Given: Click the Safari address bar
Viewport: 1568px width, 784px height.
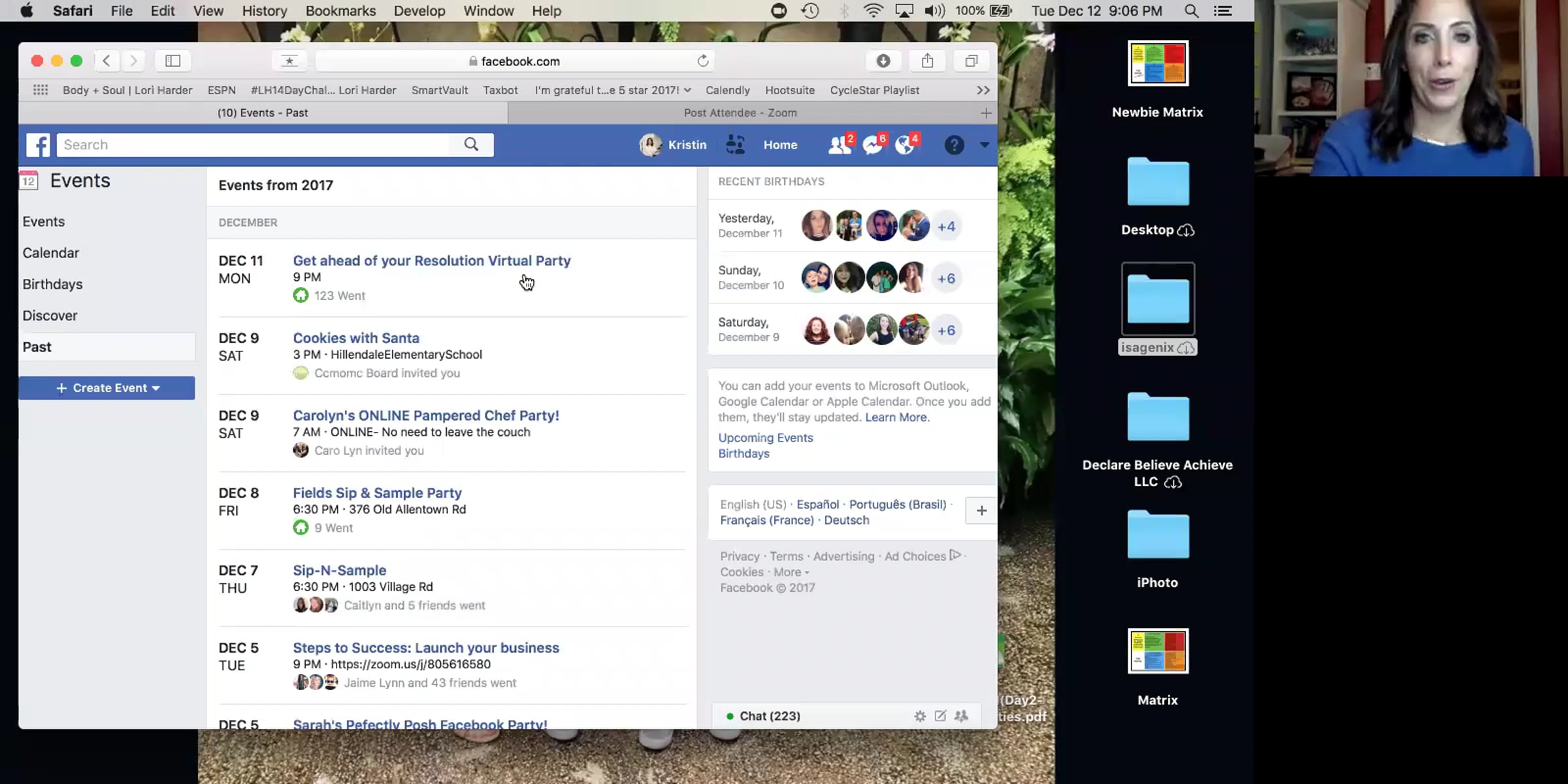Looking at the screenshot, I should (x=514, y=61).
